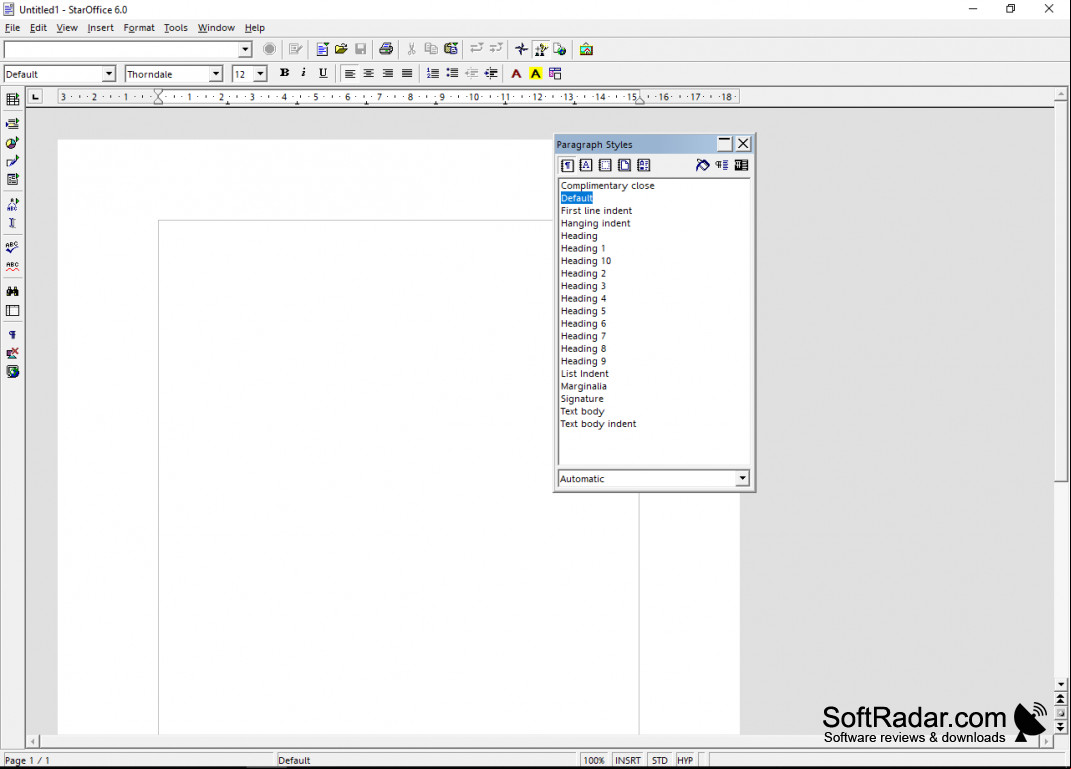Open the Gallery picture icon
Screen dimensions: 1071x769
tap(586, 49)
